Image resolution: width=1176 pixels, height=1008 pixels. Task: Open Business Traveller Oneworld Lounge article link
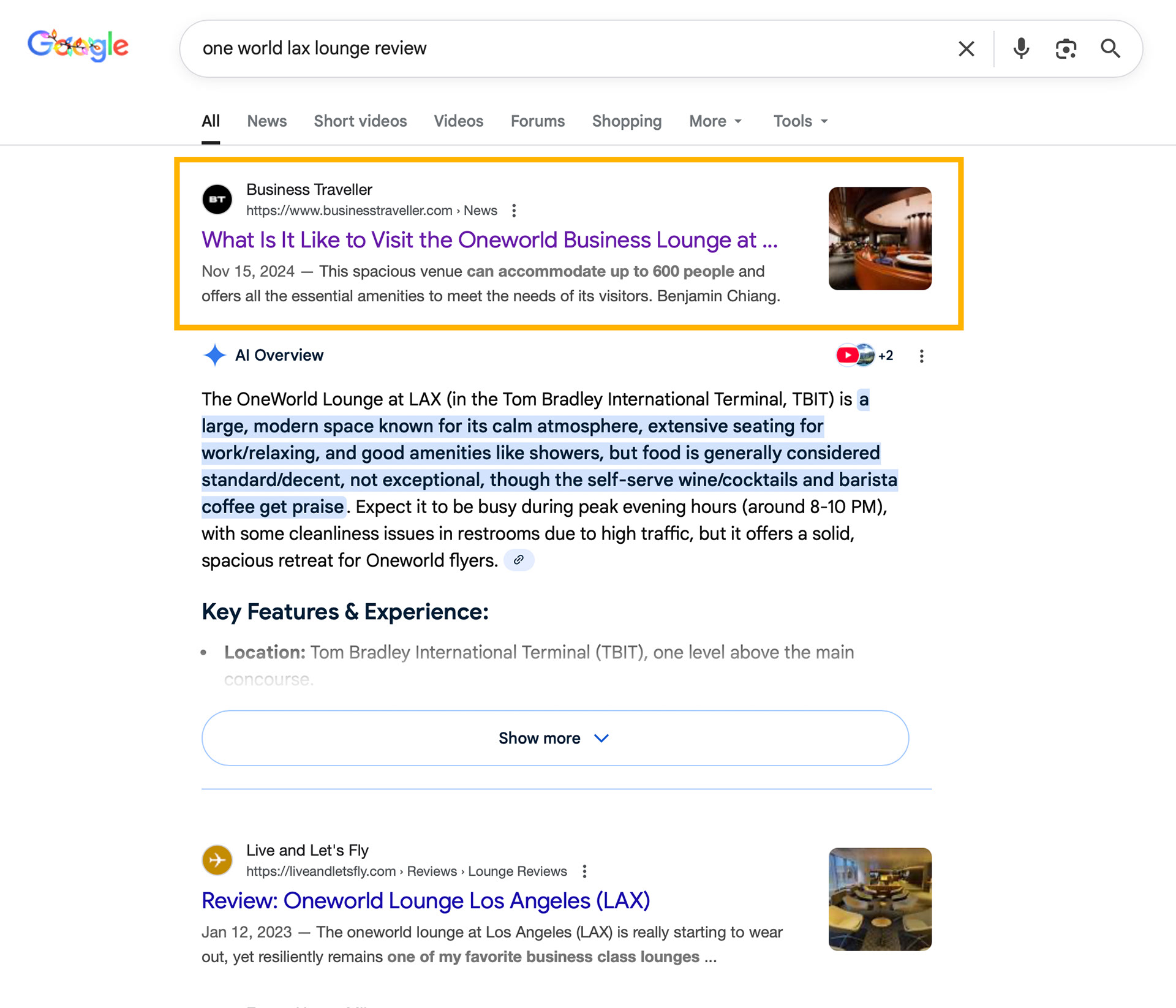(x=489, y=240)
